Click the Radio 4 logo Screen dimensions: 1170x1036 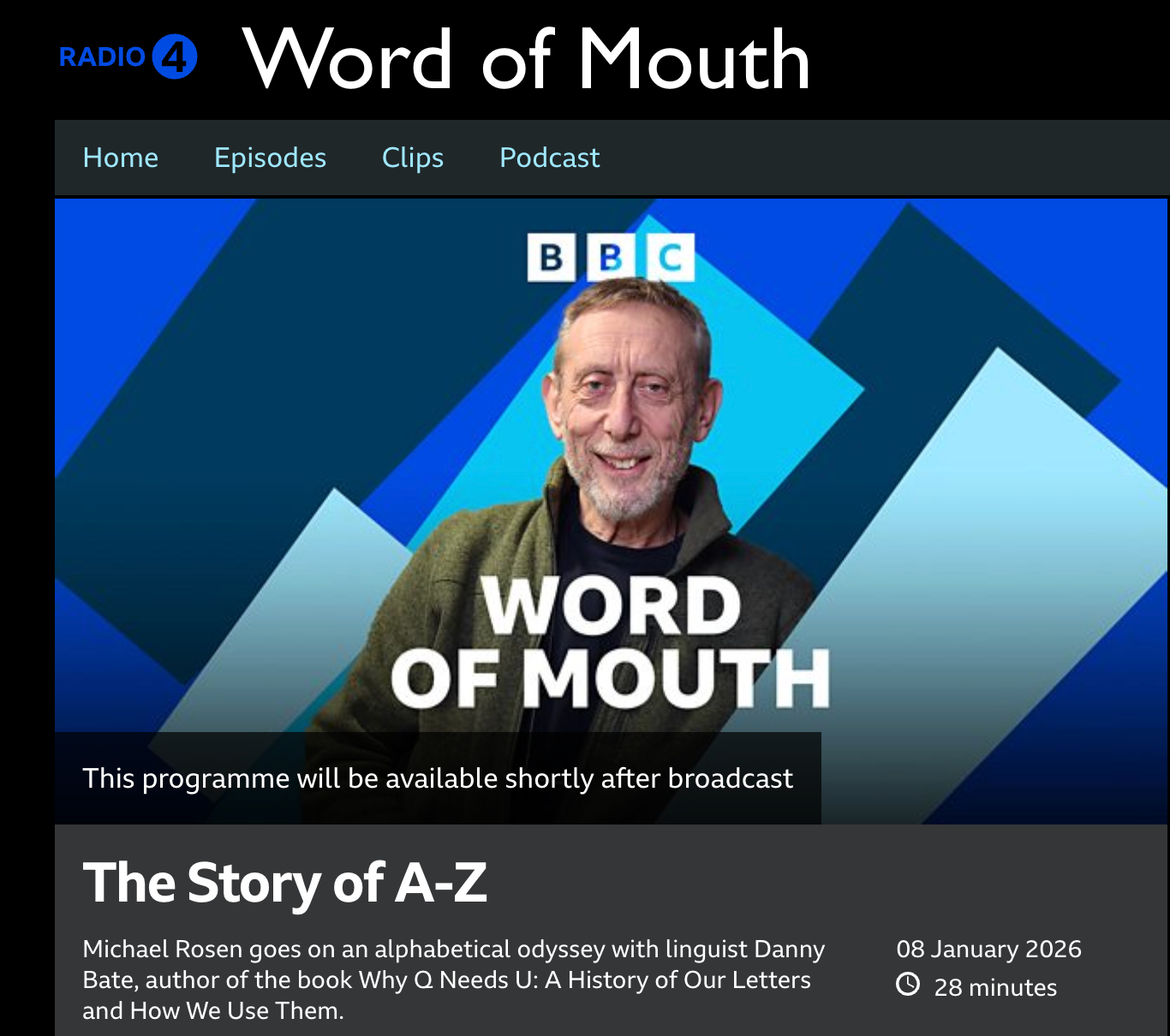[x=128, y=57]
